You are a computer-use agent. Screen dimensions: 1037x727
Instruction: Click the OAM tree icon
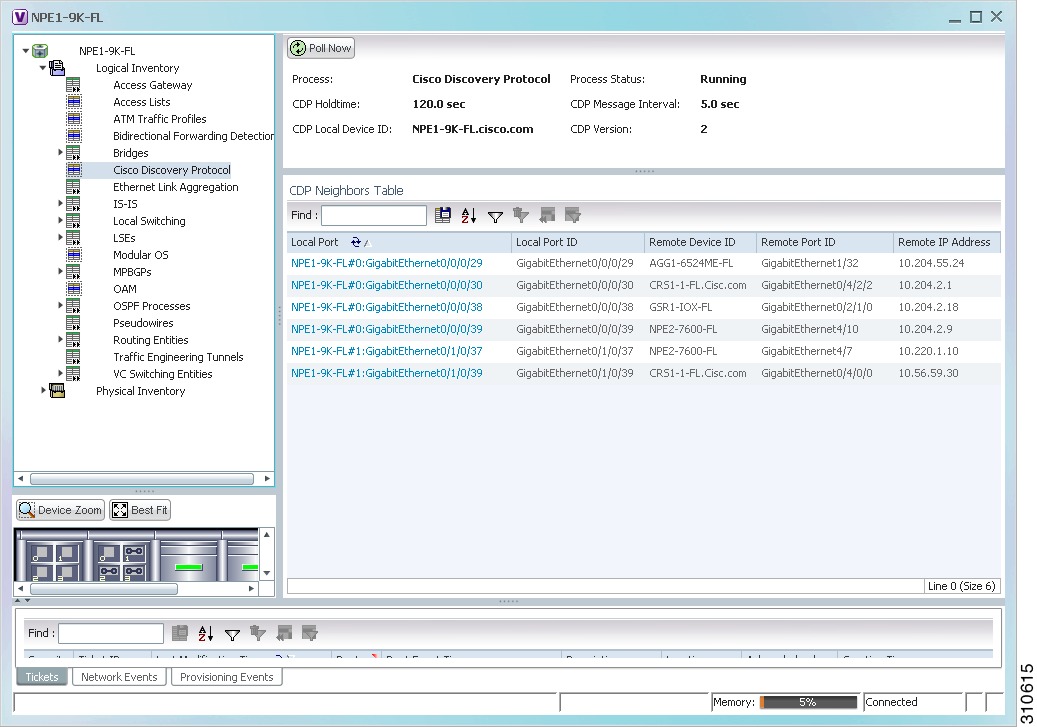(73, 289)
